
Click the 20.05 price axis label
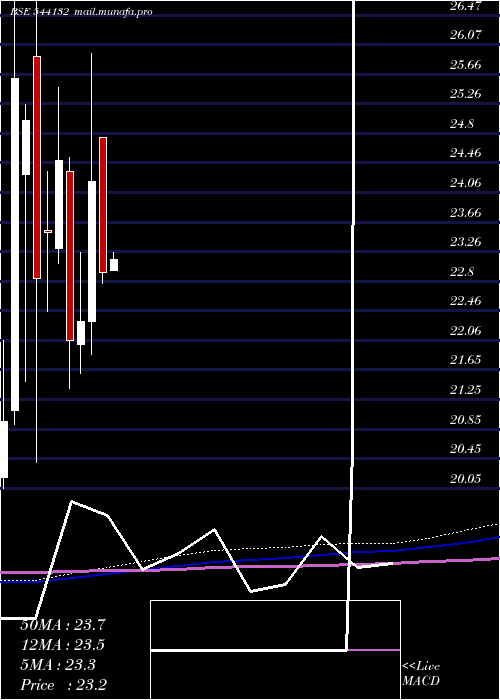point(466,479)
